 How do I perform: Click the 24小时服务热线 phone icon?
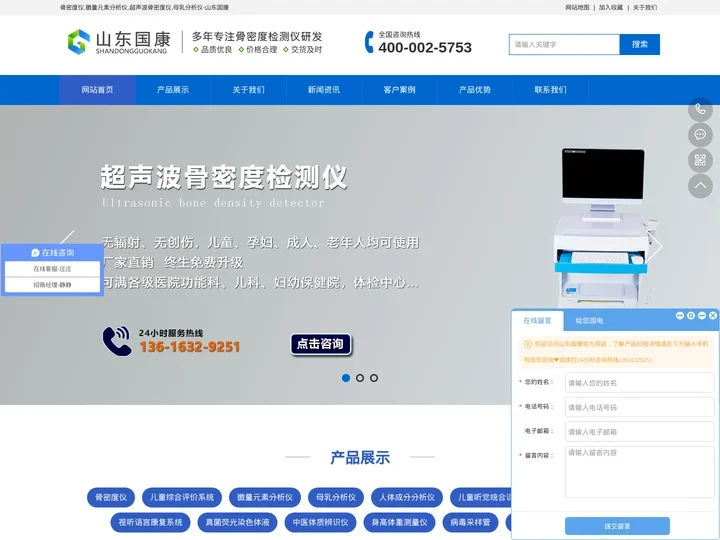pos(117,341)
